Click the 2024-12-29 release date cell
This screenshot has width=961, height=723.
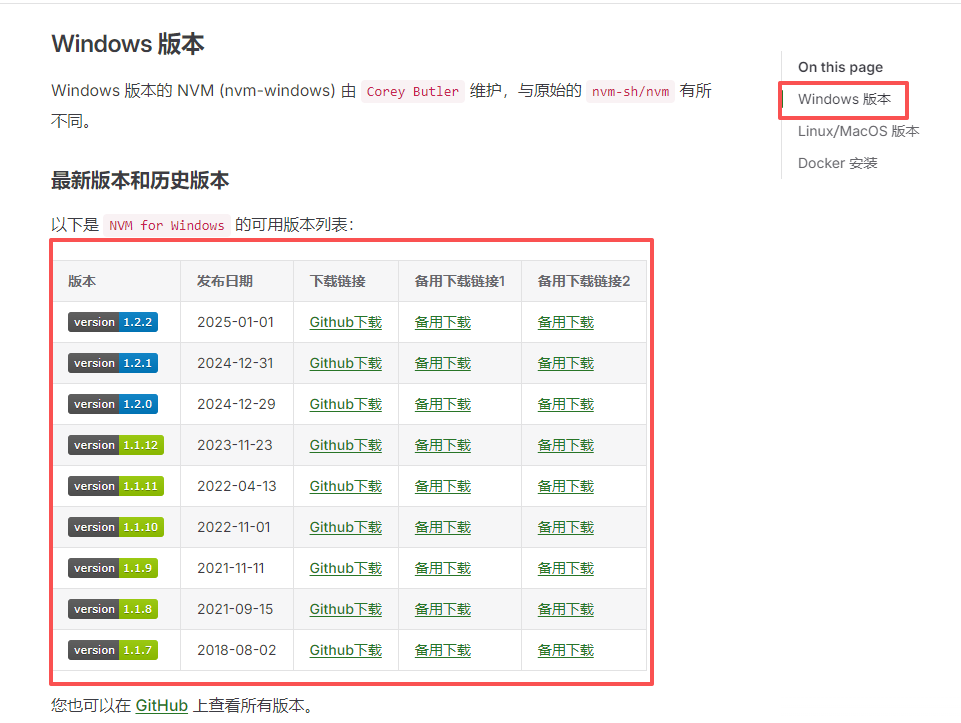(236, 404)
